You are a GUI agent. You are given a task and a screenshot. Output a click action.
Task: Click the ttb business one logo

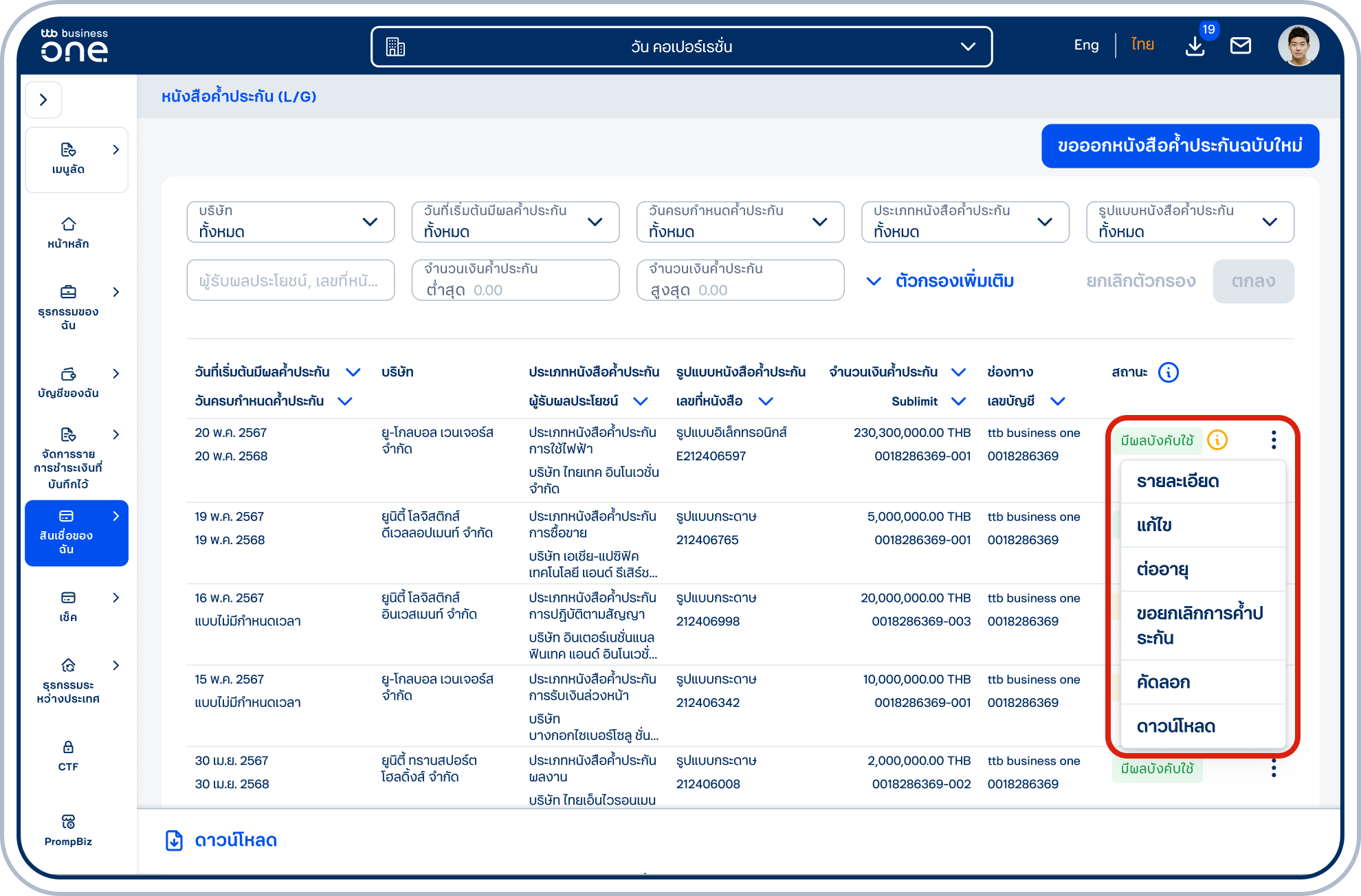pos(74,45)
